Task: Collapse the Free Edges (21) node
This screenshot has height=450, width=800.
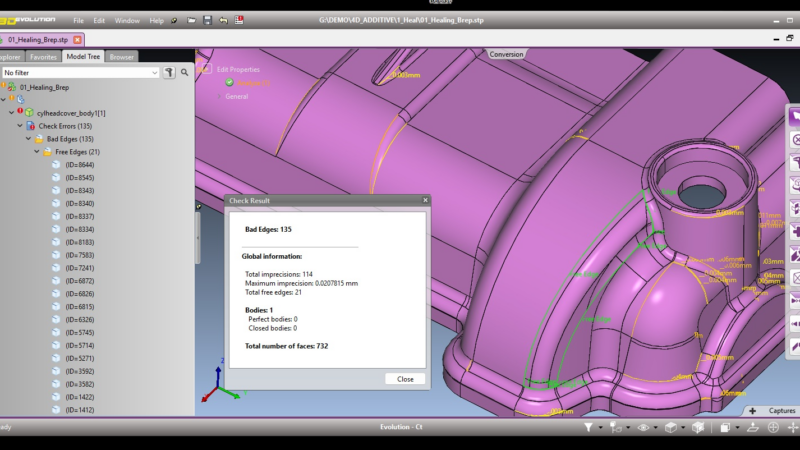Action: point(37,152)
